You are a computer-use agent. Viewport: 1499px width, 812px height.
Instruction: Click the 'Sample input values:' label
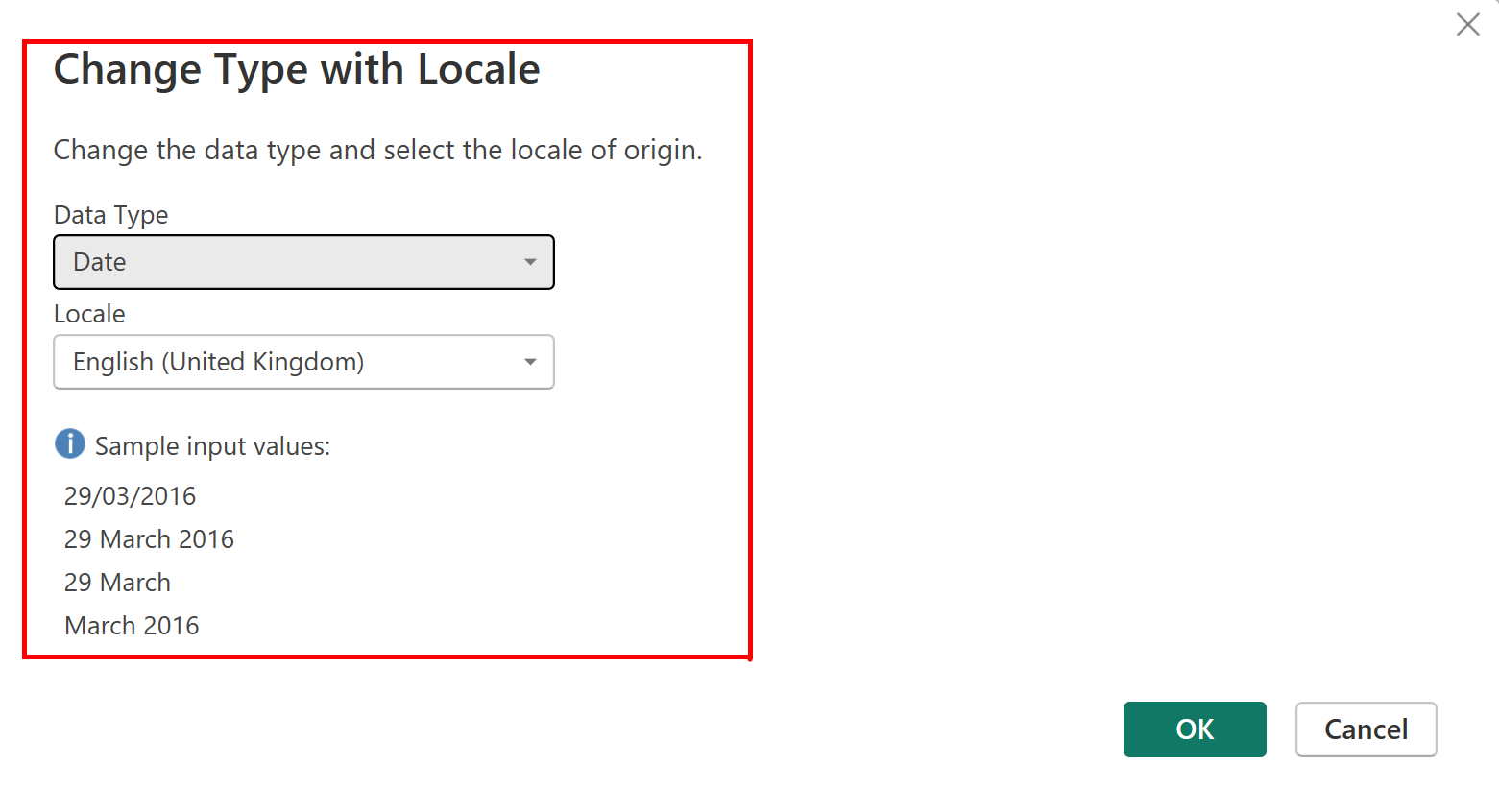[x=212, y=446]
